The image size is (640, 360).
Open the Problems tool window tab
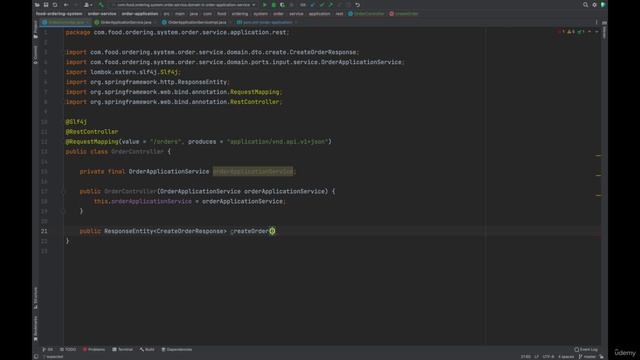pyautogui.click(x=94, y=349)
